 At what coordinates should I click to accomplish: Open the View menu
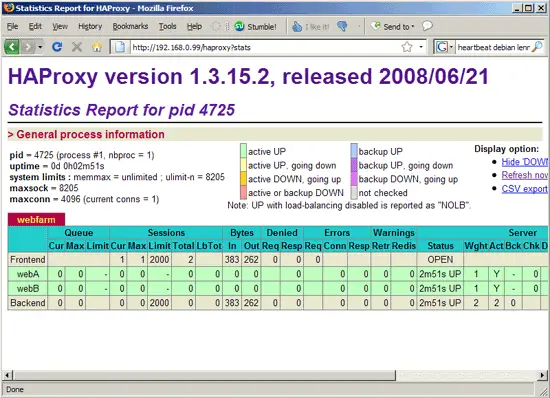60,26
